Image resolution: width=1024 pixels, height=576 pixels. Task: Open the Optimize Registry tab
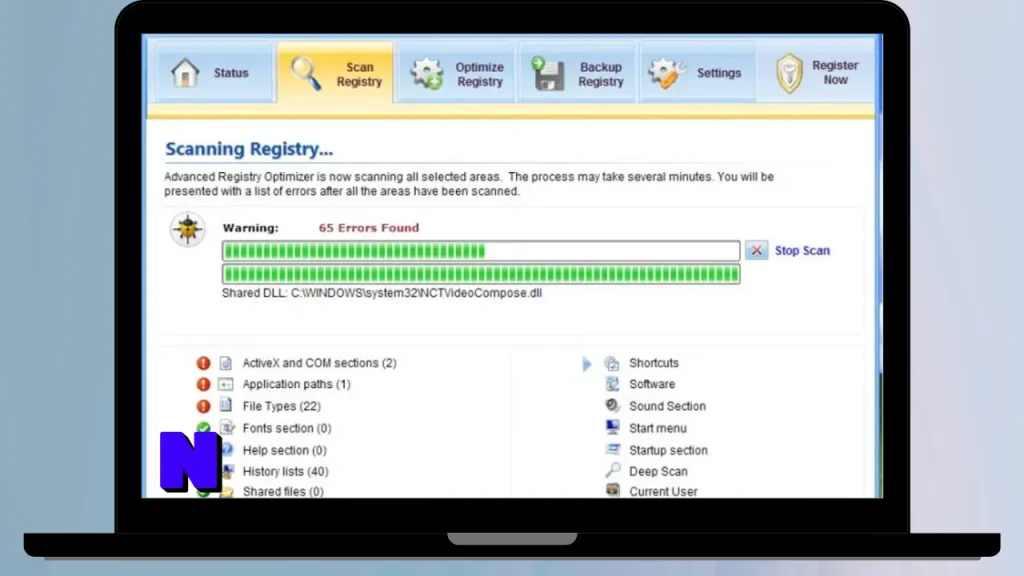pyautogui.click(x=456, y=73)
